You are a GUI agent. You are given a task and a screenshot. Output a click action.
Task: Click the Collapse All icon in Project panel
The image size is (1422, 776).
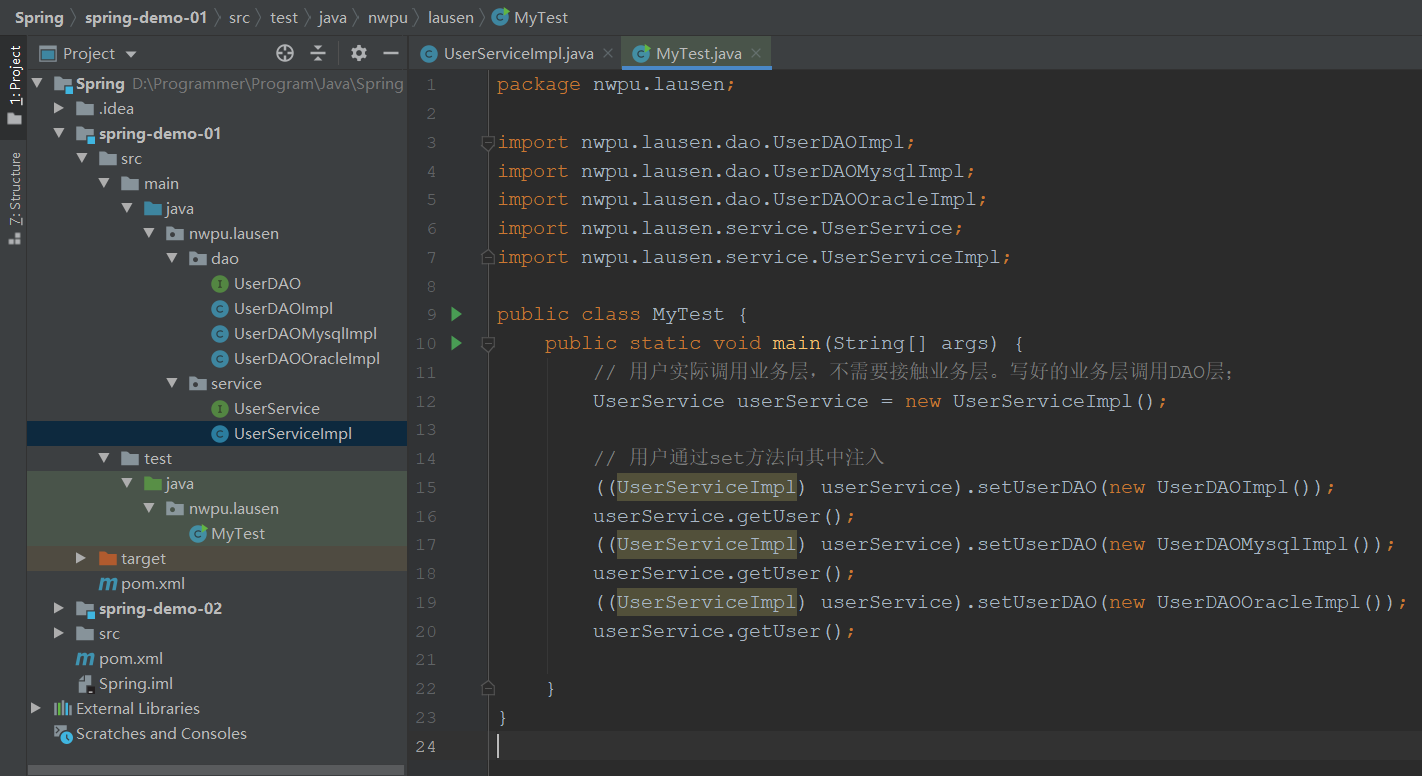pos(318,53)
